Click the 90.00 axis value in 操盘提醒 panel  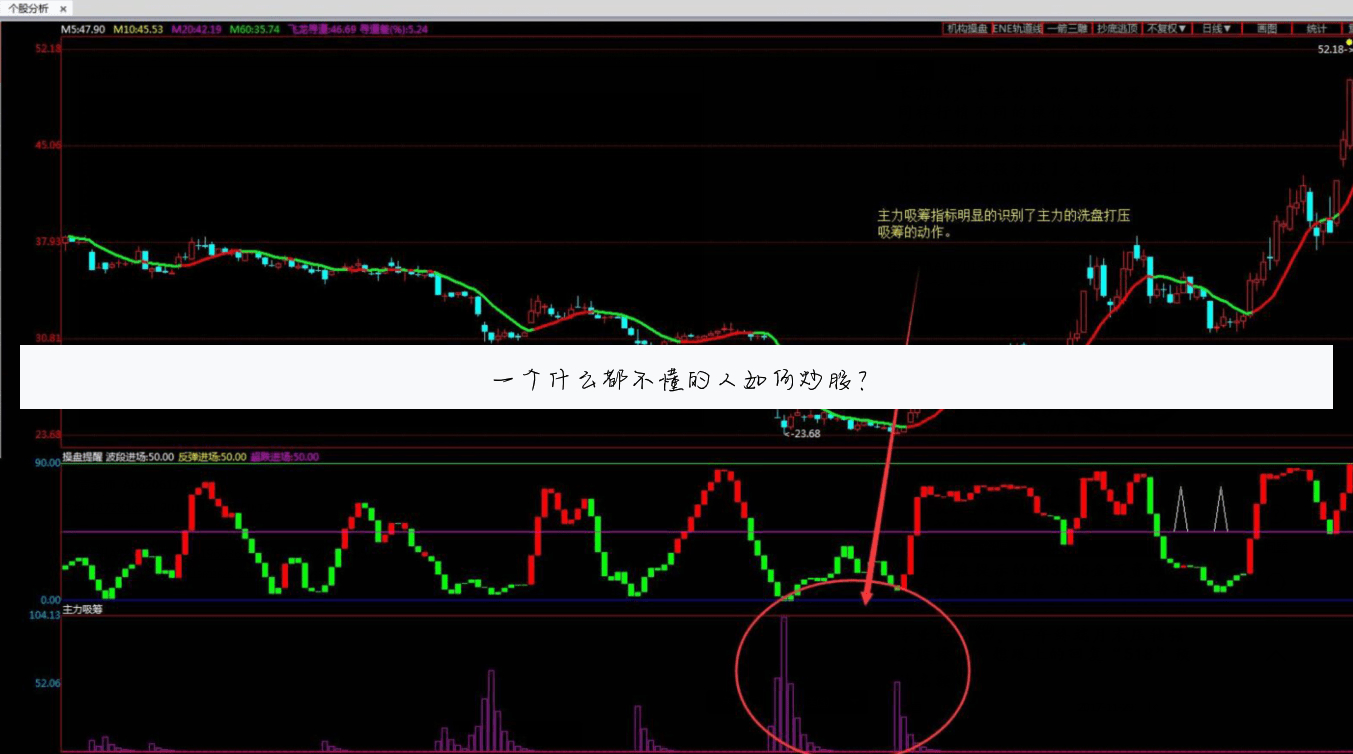pyautogui.click(x=48, y=462)
